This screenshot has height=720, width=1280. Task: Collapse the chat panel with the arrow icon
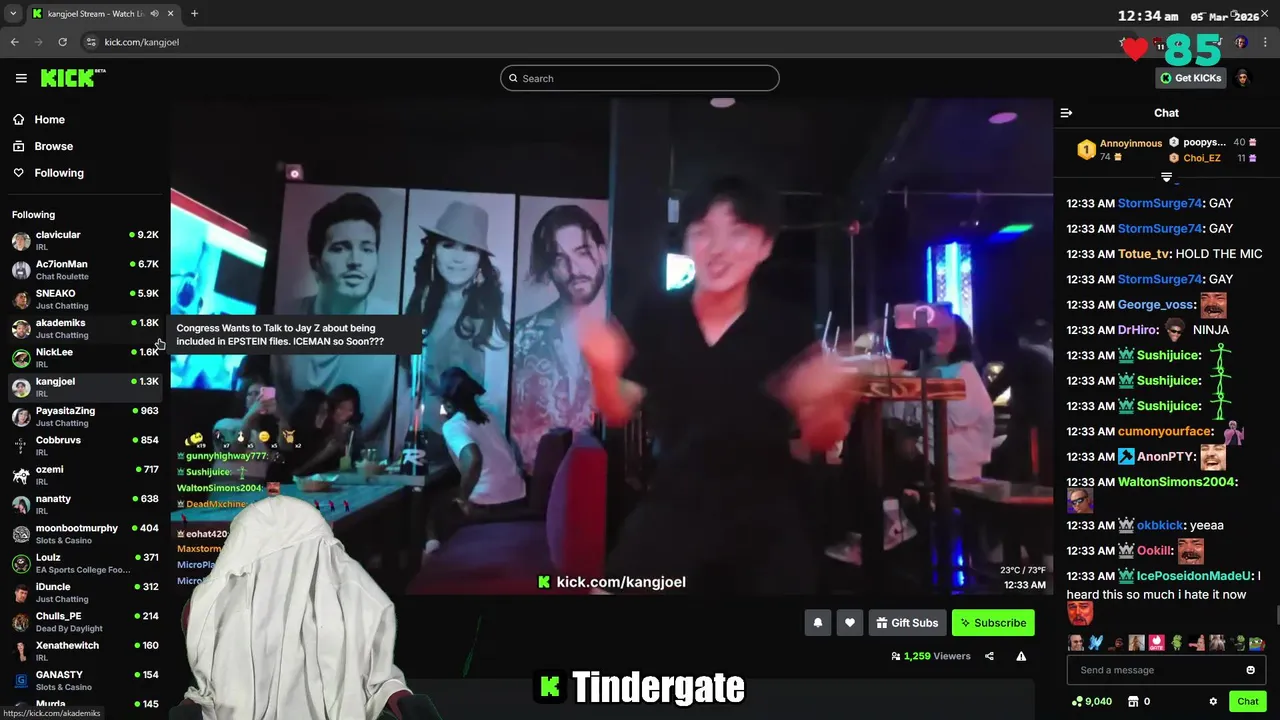tap(1066, 113)
